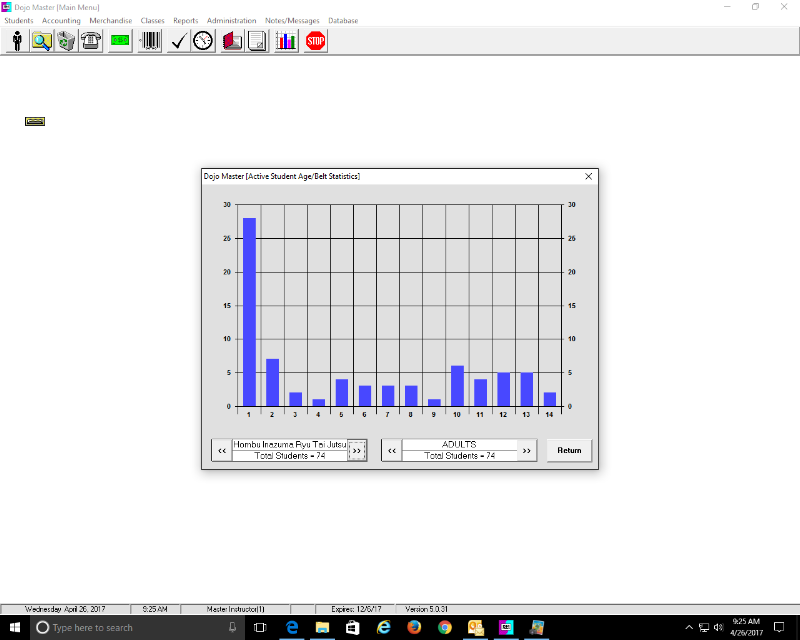Open the Action Center notifications
The image size is (800, 640).
tap(779, 627)
